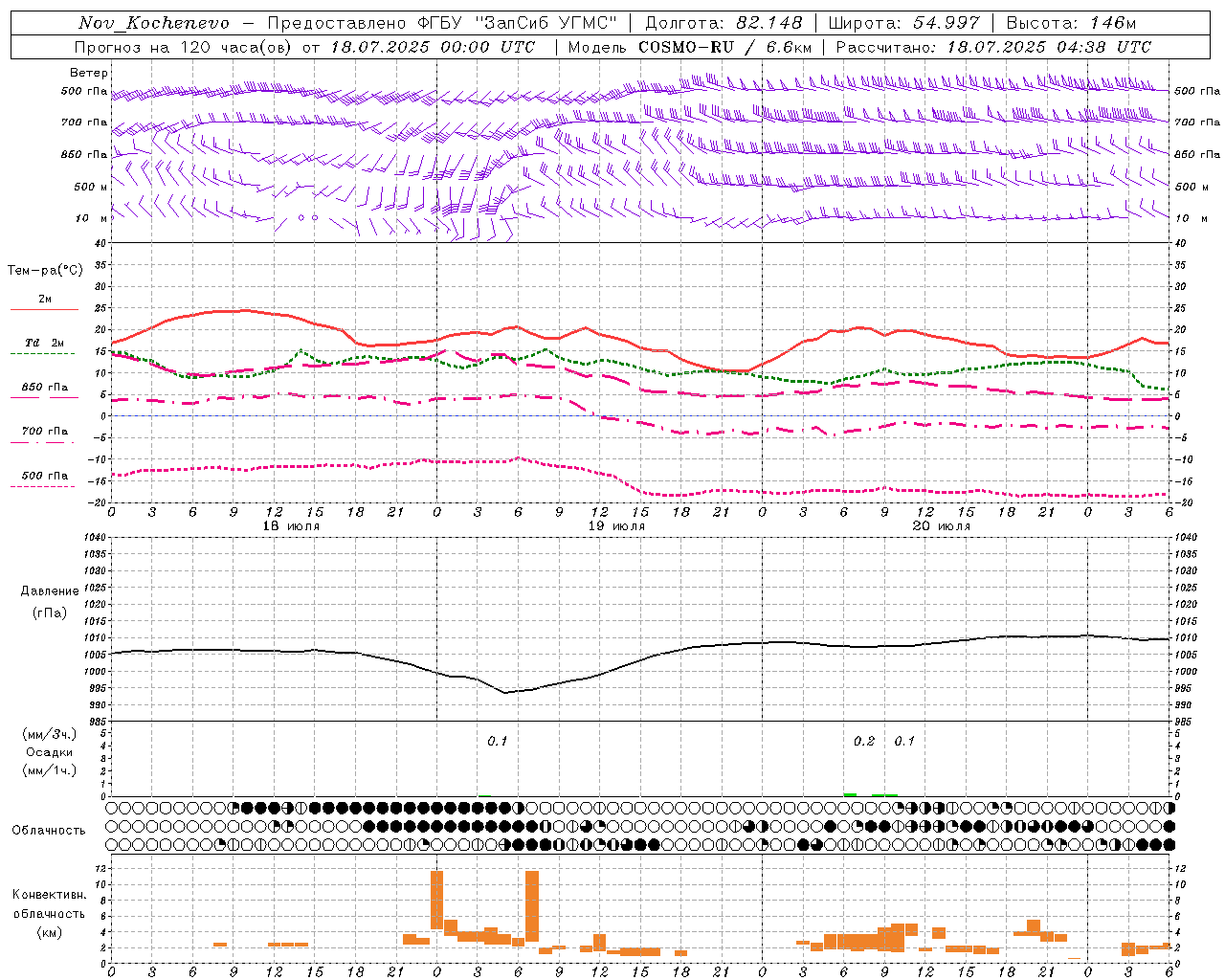This screenshot has height=980, width=1225.
Task: Click the 'Ветер' wind panel label
Action: pyautogui.click(x=89, y=73)
